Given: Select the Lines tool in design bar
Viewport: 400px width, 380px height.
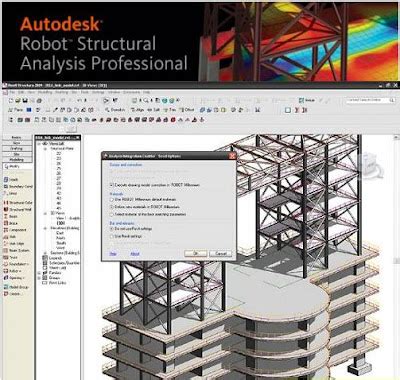Looking at the screenshot, I should point(10,193).
